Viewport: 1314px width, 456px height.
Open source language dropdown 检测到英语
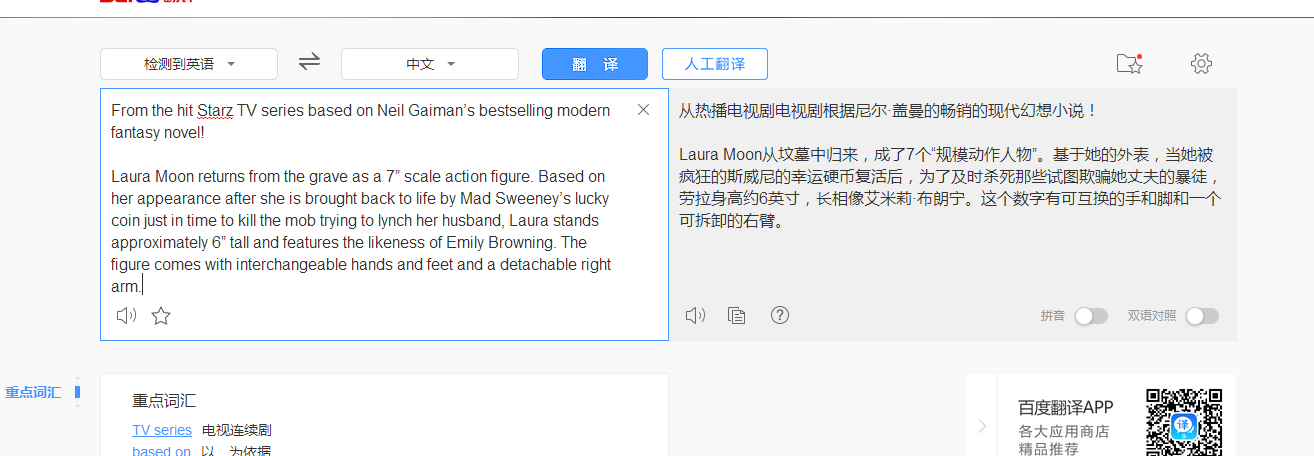click(x=189, y=64)
